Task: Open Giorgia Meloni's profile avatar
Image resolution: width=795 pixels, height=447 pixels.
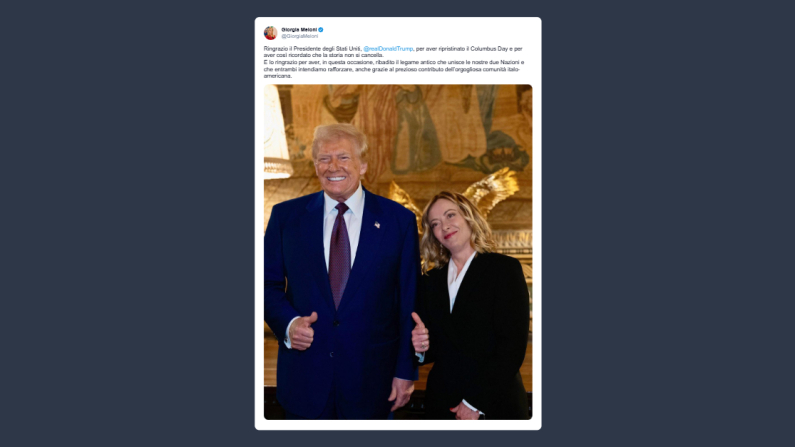Action: click(270, 33)
